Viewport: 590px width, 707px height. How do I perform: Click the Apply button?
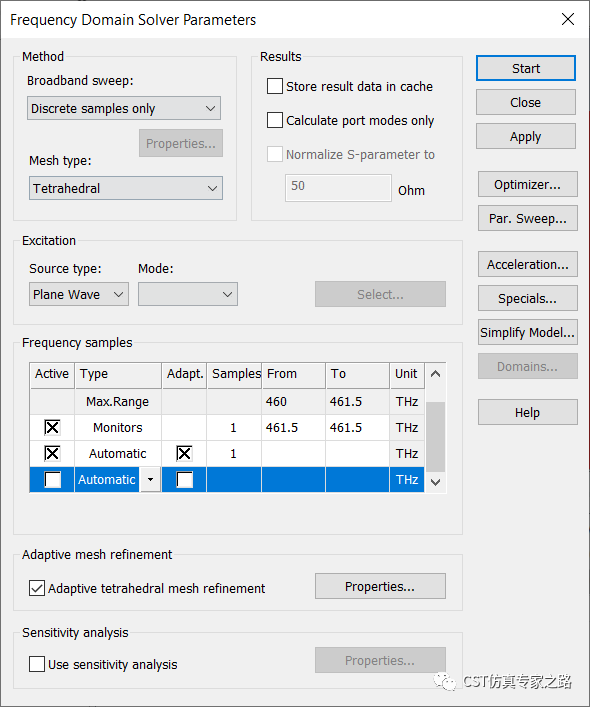tap(526, 136)
